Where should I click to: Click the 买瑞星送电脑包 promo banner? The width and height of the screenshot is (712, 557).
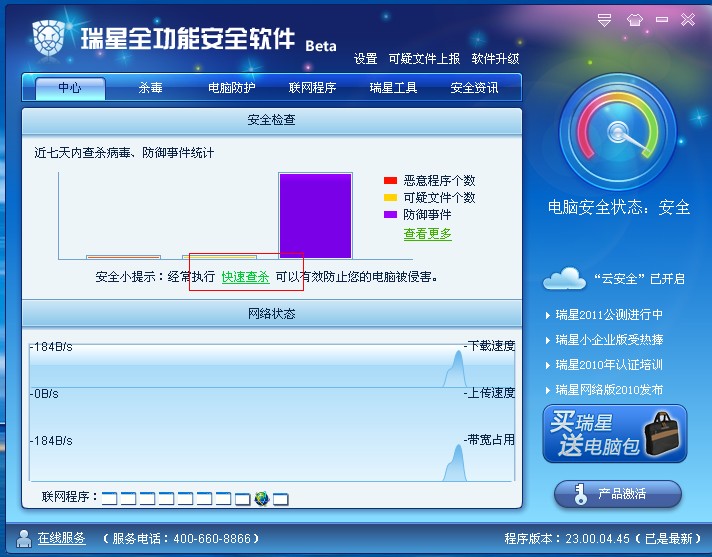615,434
